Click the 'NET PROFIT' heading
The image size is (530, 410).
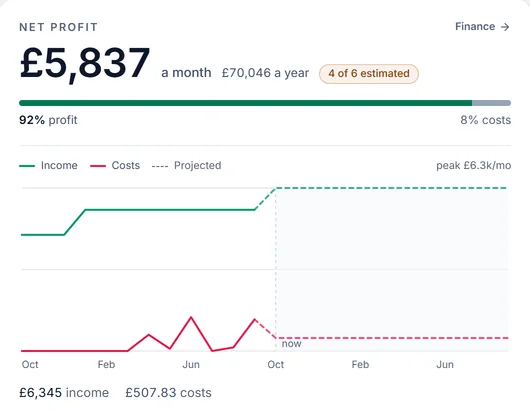click(58, 27)
